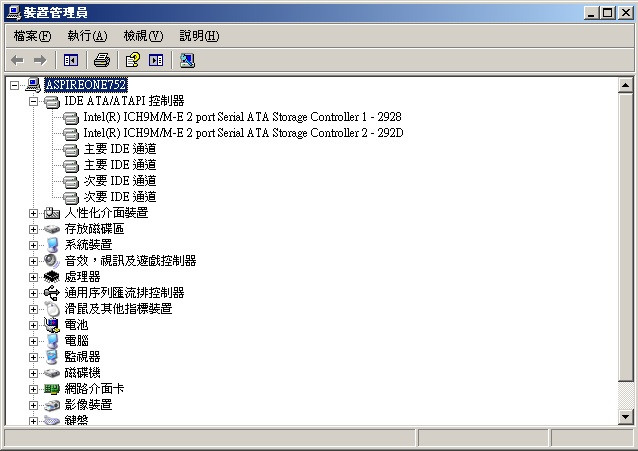
Task: Click Scan for hardware changes toolbar icon
Action: 187,61
